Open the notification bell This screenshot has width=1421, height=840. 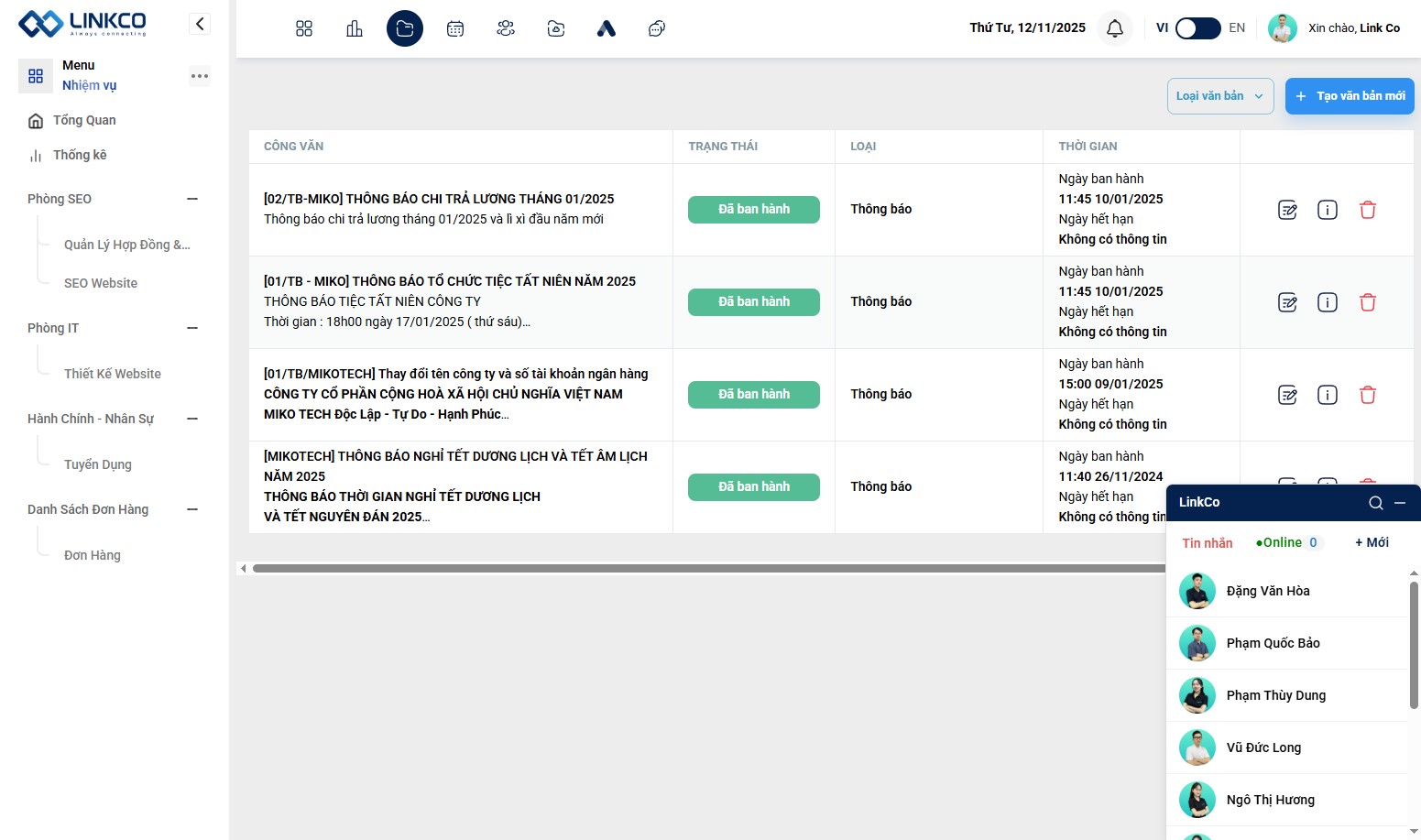click(x=1115, y=28)
